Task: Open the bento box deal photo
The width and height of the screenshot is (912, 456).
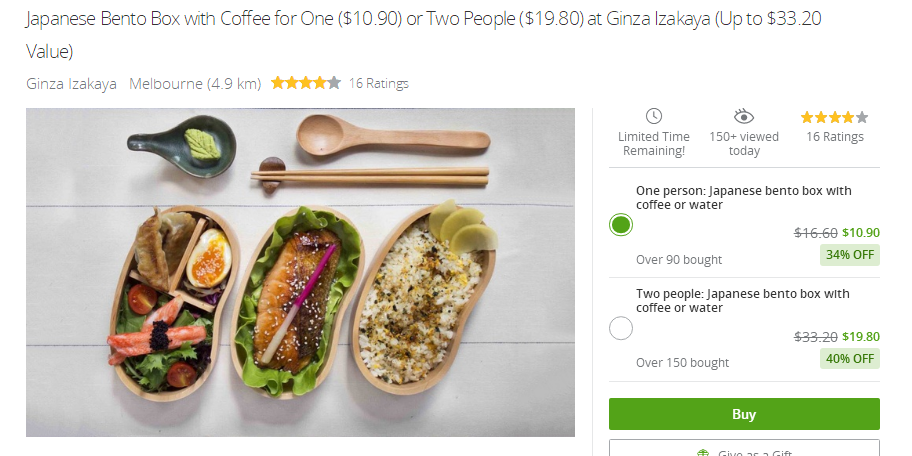Action: tap(300, 272)
